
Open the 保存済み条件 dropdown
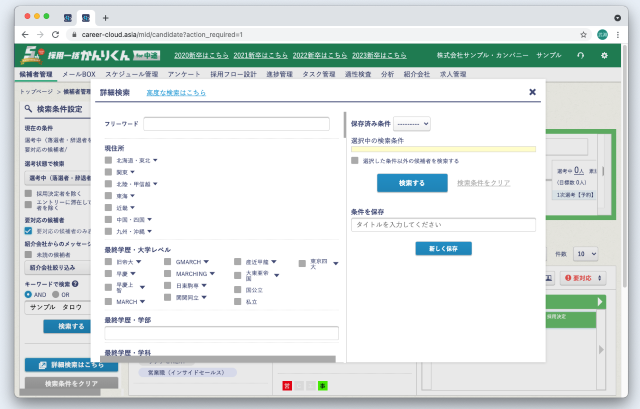(412, 123)
